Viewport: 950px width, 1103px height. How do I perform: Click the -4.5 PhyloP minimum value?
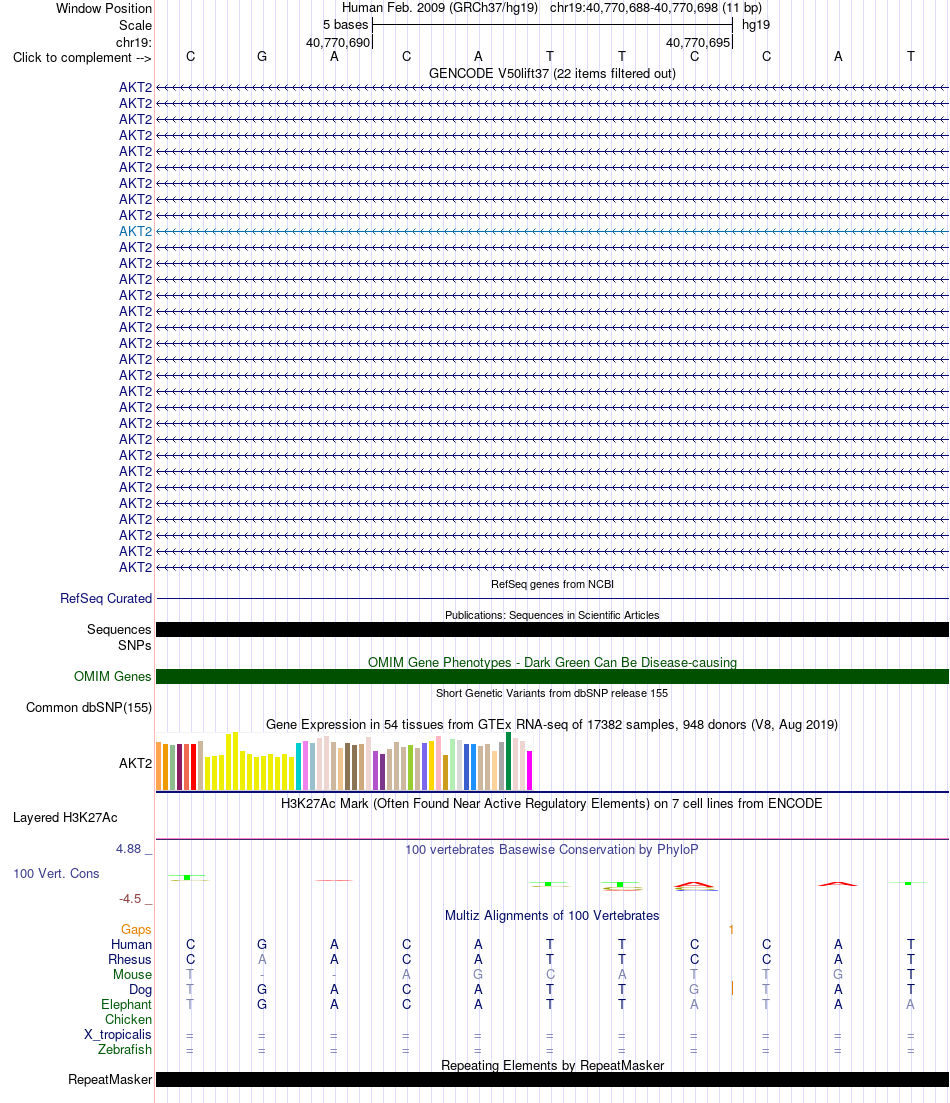(129, 899)
